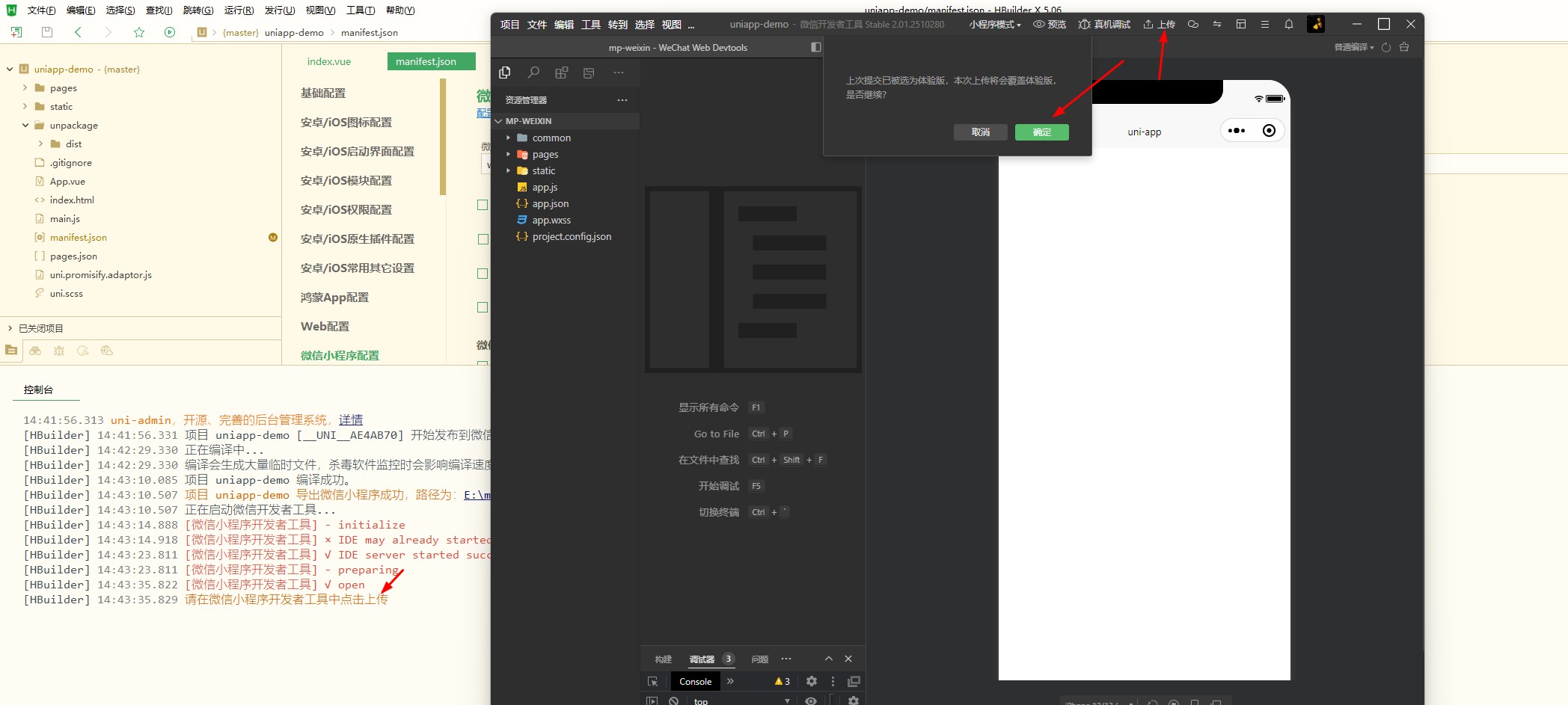This screenshot has height=705, width=1568.
Task: Click the 真机调试 button
Action: tap(1104, 24)
